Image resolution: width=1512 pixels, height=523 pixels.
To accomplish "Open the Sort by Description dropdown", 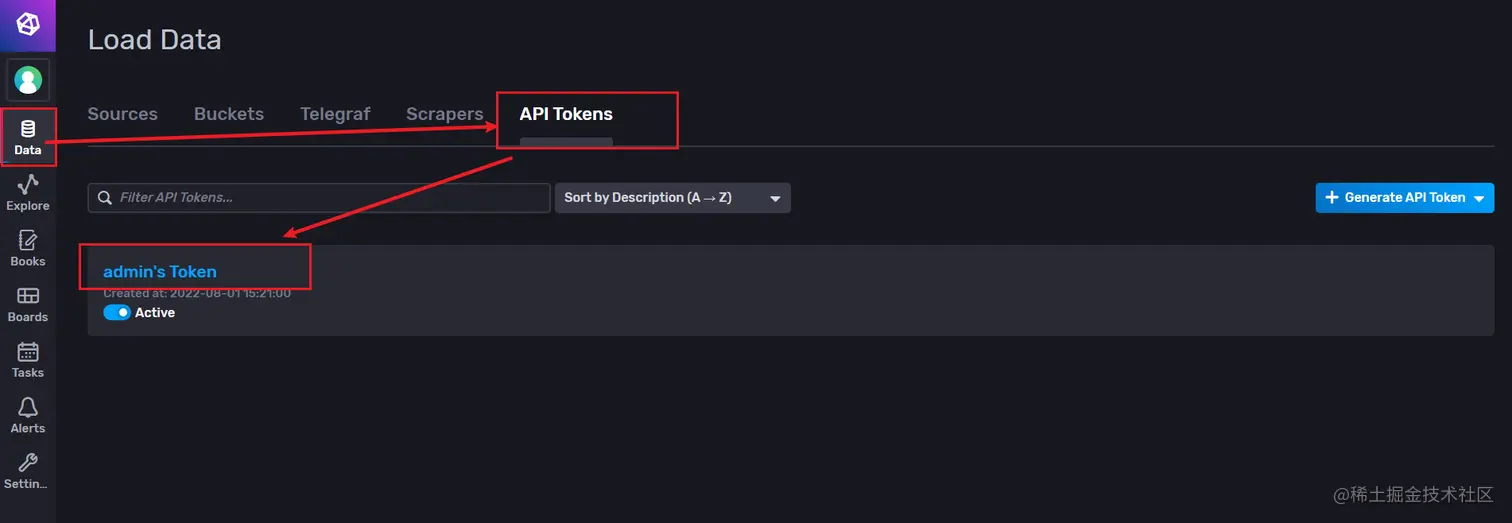I will (x=673, y=198).
